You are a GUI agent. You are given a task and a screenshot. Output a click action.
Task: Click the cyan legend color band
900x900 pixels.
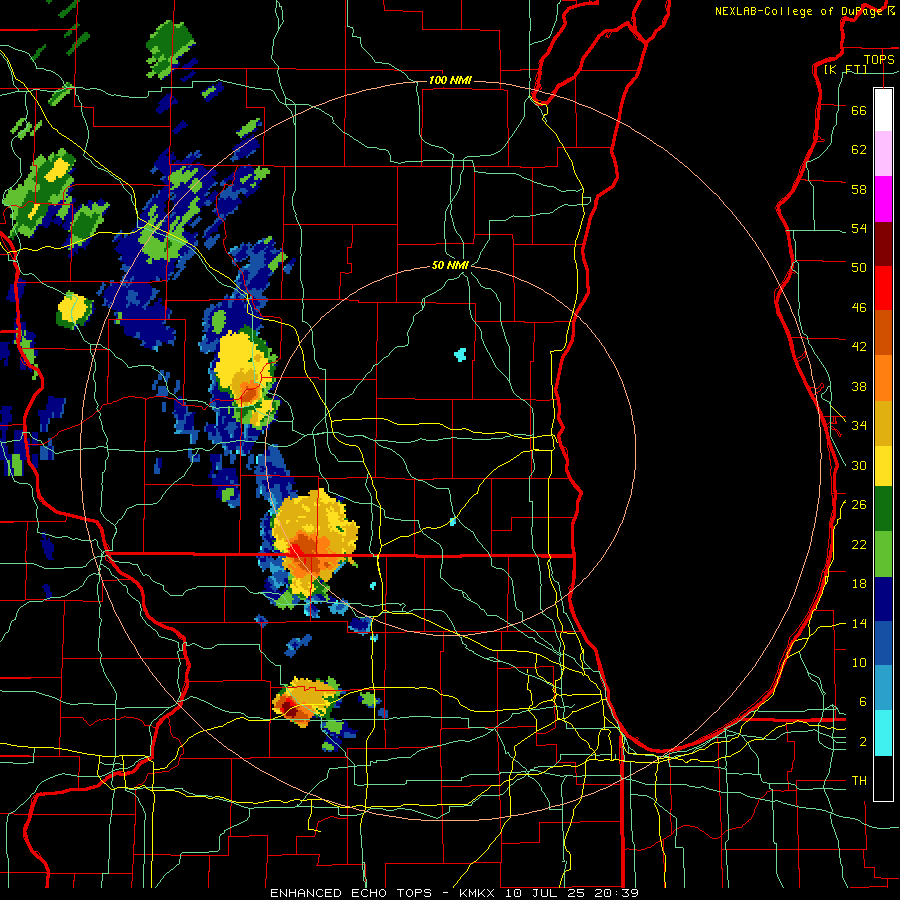(883, 734)
